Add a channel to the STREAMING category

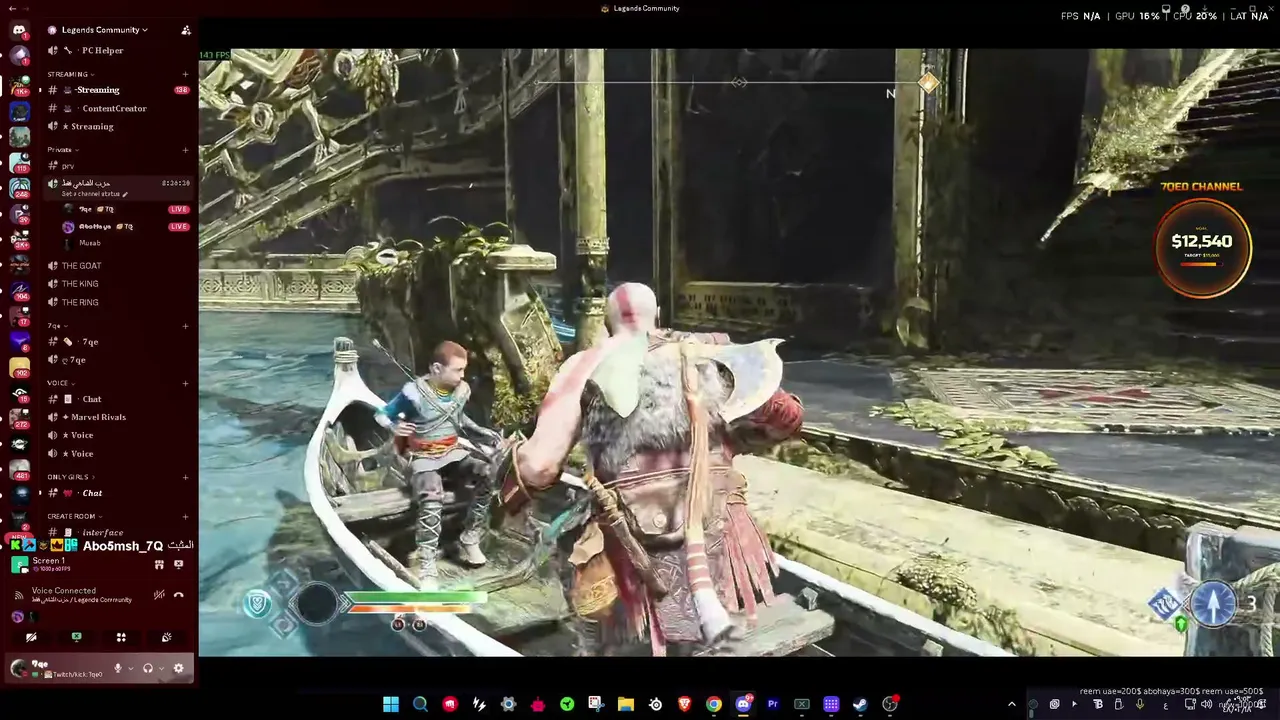coord(185,74)
